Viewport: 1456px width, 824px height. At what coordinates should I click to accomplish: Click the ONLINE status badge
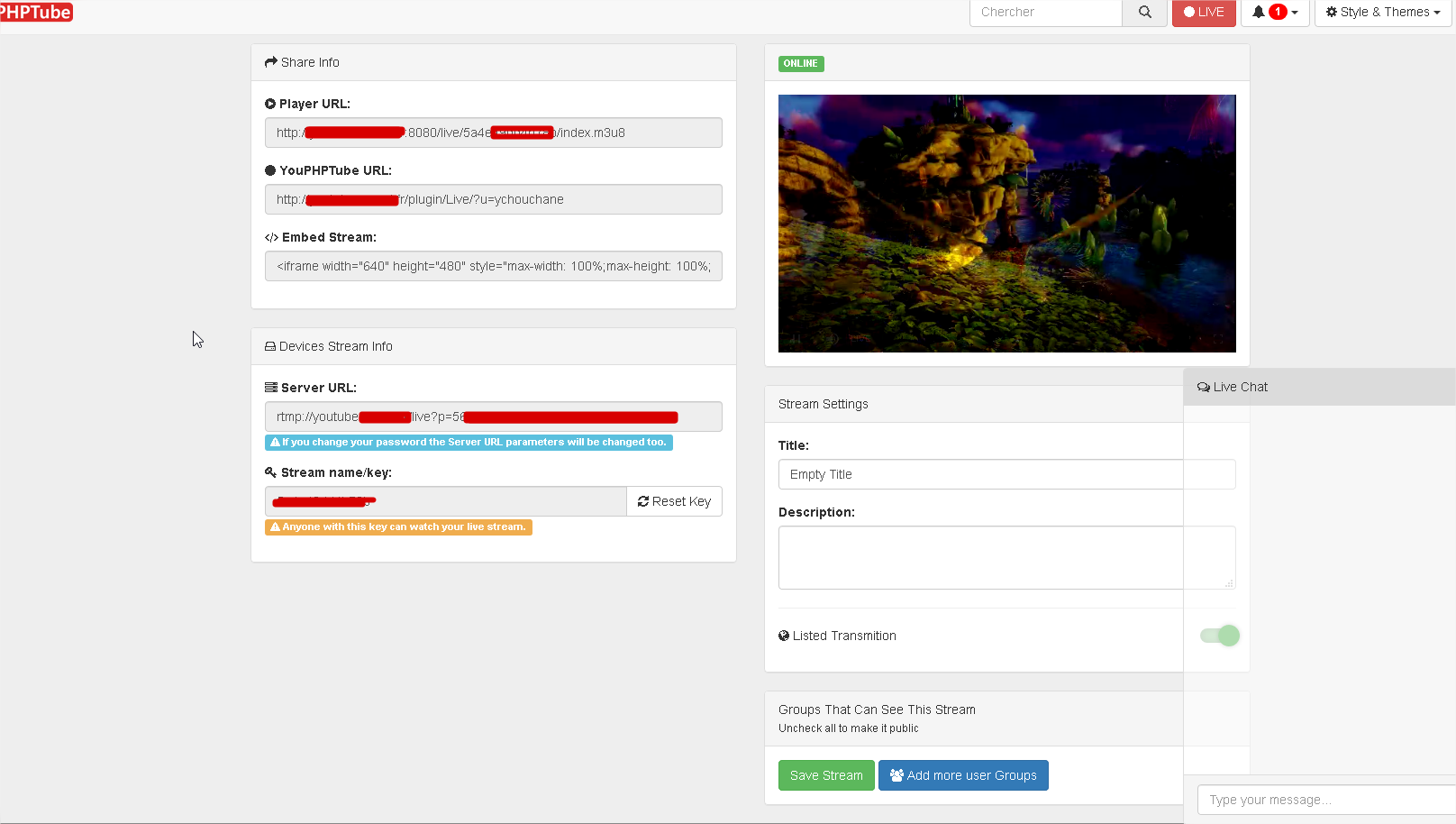[801, 64]
